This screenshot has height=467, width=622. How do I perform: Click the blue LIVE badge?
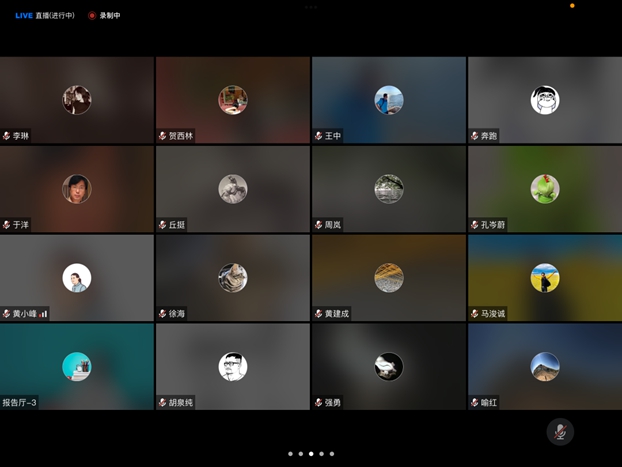[x=24, y=15]
